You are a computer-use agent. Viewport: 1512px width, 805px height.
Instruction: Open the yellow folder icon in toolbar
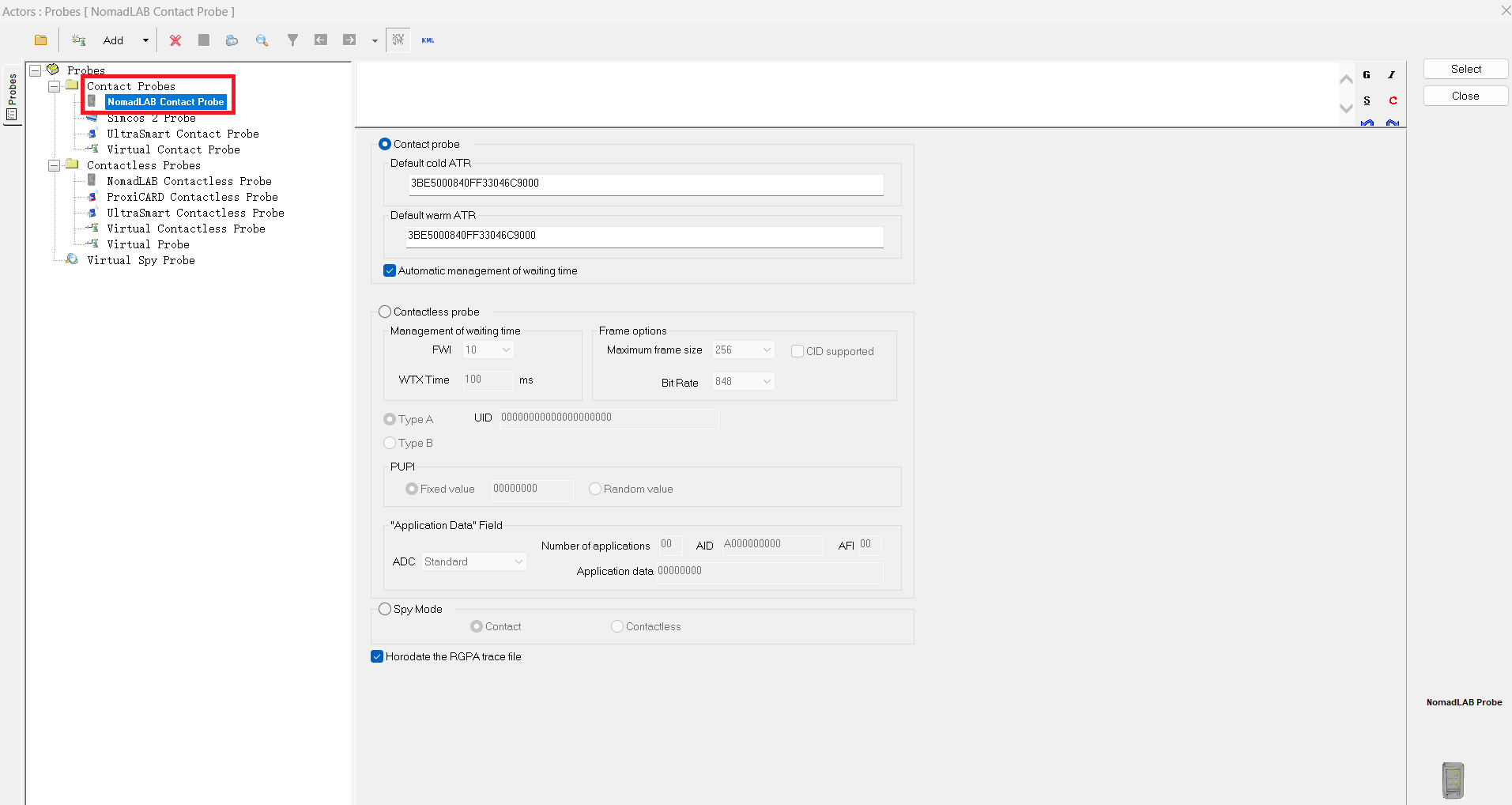point(41,40)
